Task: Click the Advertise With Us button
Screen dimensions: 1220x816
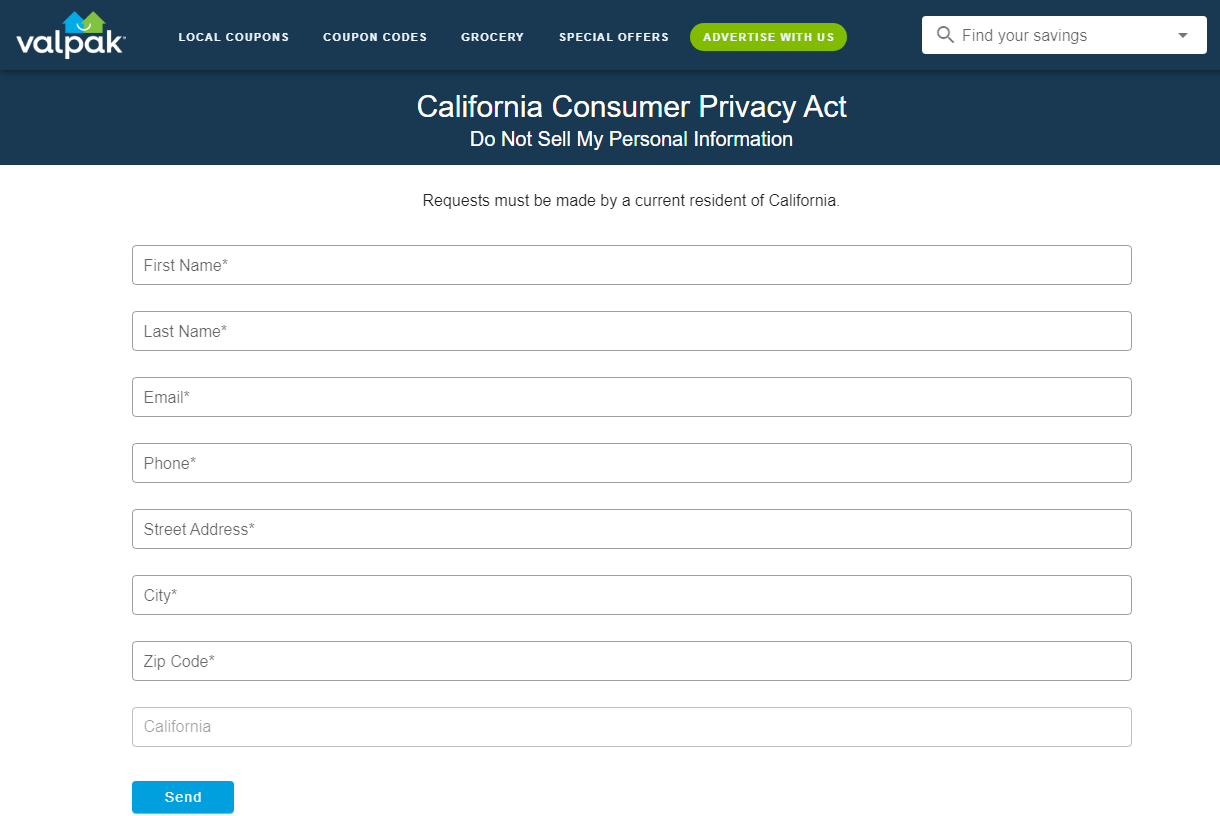Action: 768,37
